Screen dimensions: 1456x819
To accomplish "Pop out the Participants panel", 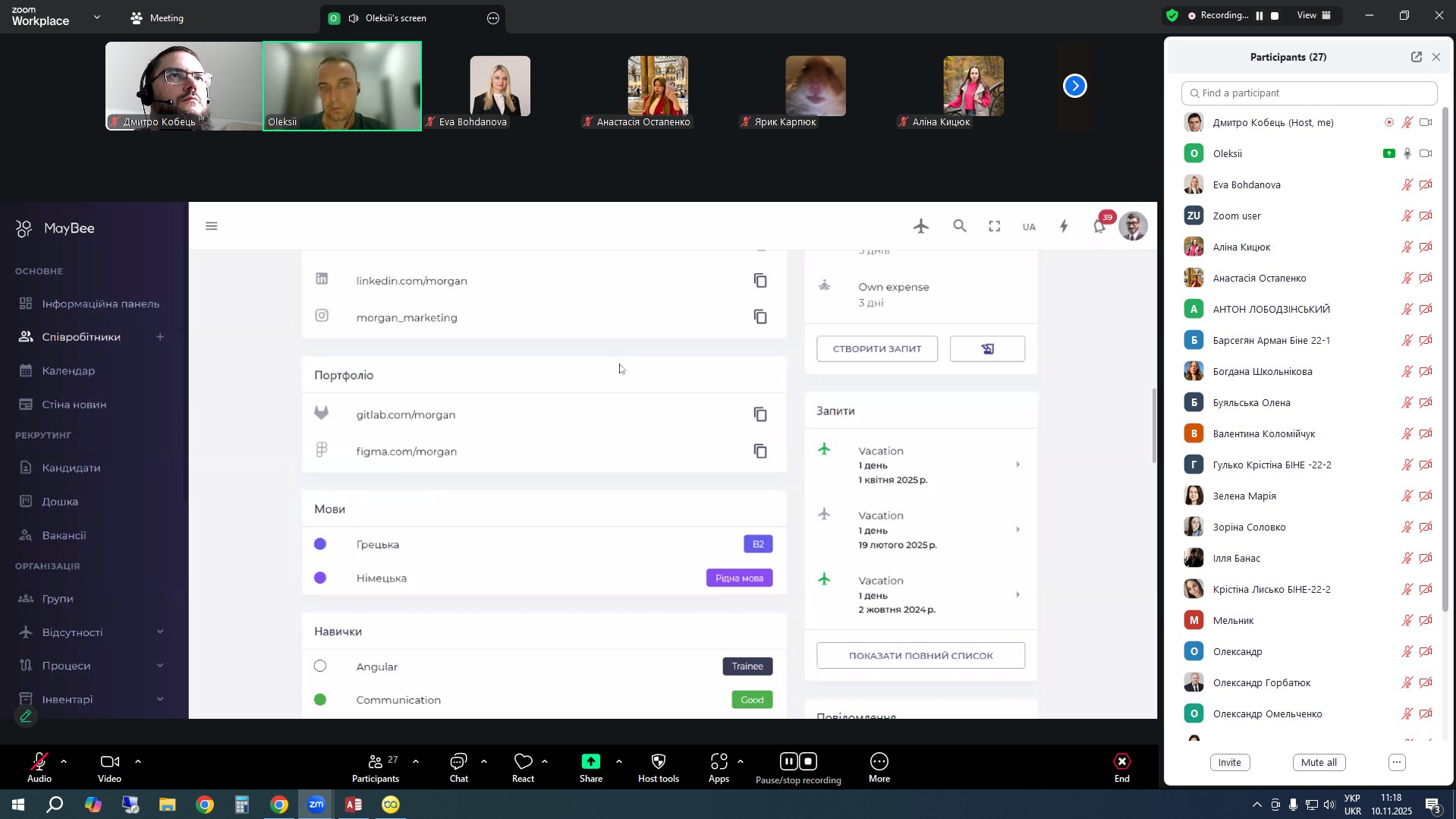I will 1416,57.
